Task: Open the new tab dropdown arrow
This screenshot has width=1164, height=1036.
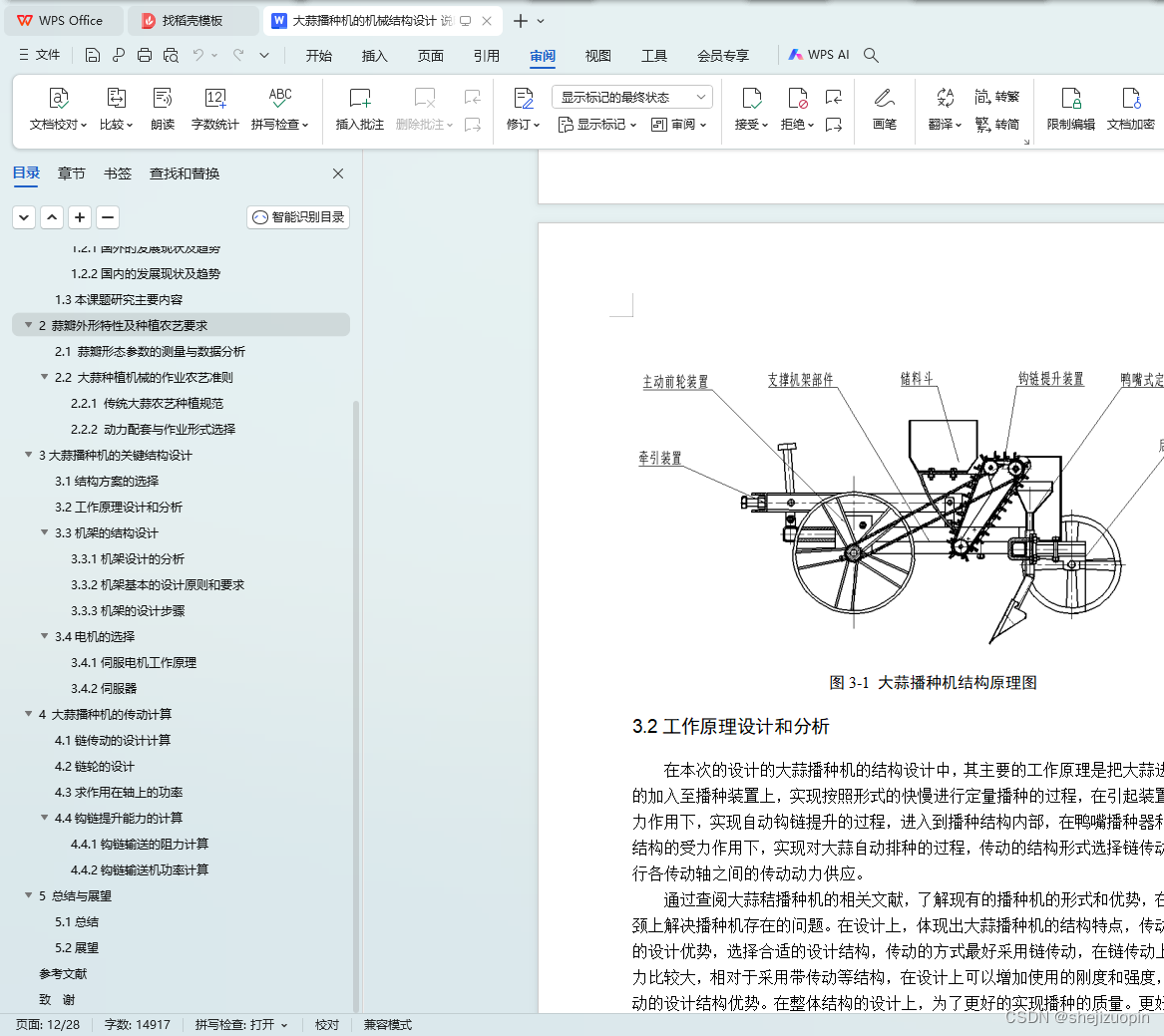Action: [x=541, y=21]
